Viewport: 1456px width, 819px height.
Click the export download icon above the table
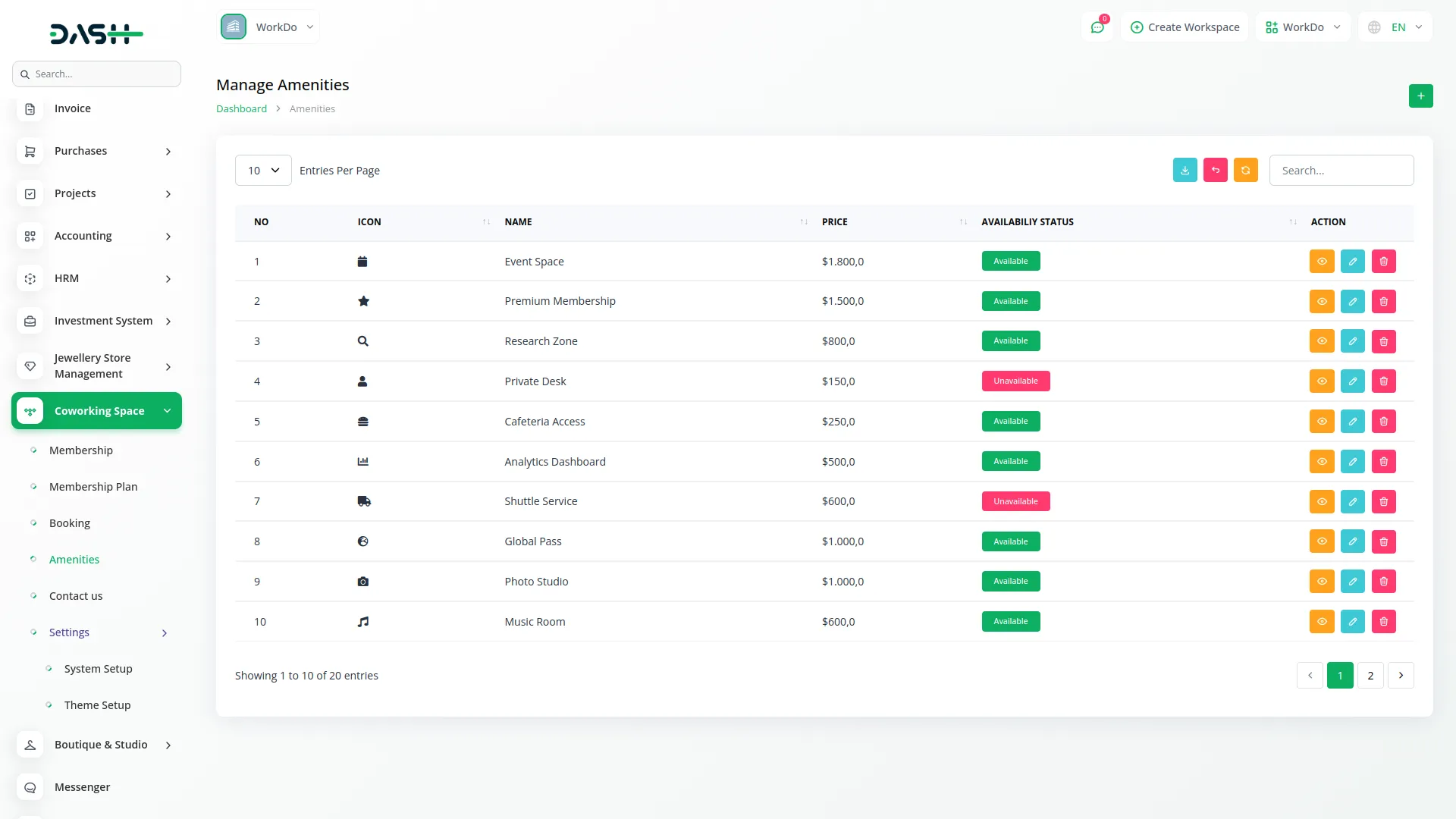pos(1185,170)
